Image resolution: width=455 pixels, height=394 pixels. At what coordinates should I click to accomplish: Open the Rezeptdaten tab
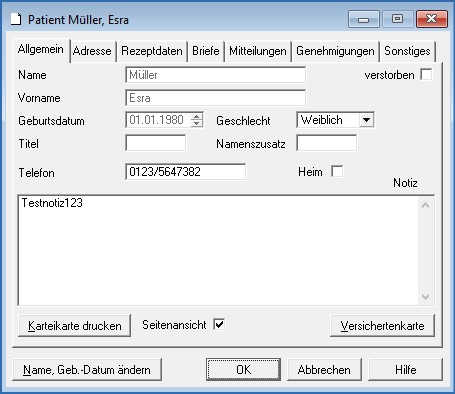(x=152, y=51)
